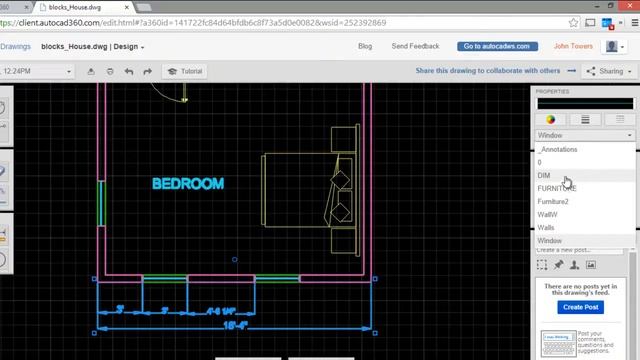Click the cast screen icon in the browser bar
Screen dimensions: 640x360
coord(590,23)
